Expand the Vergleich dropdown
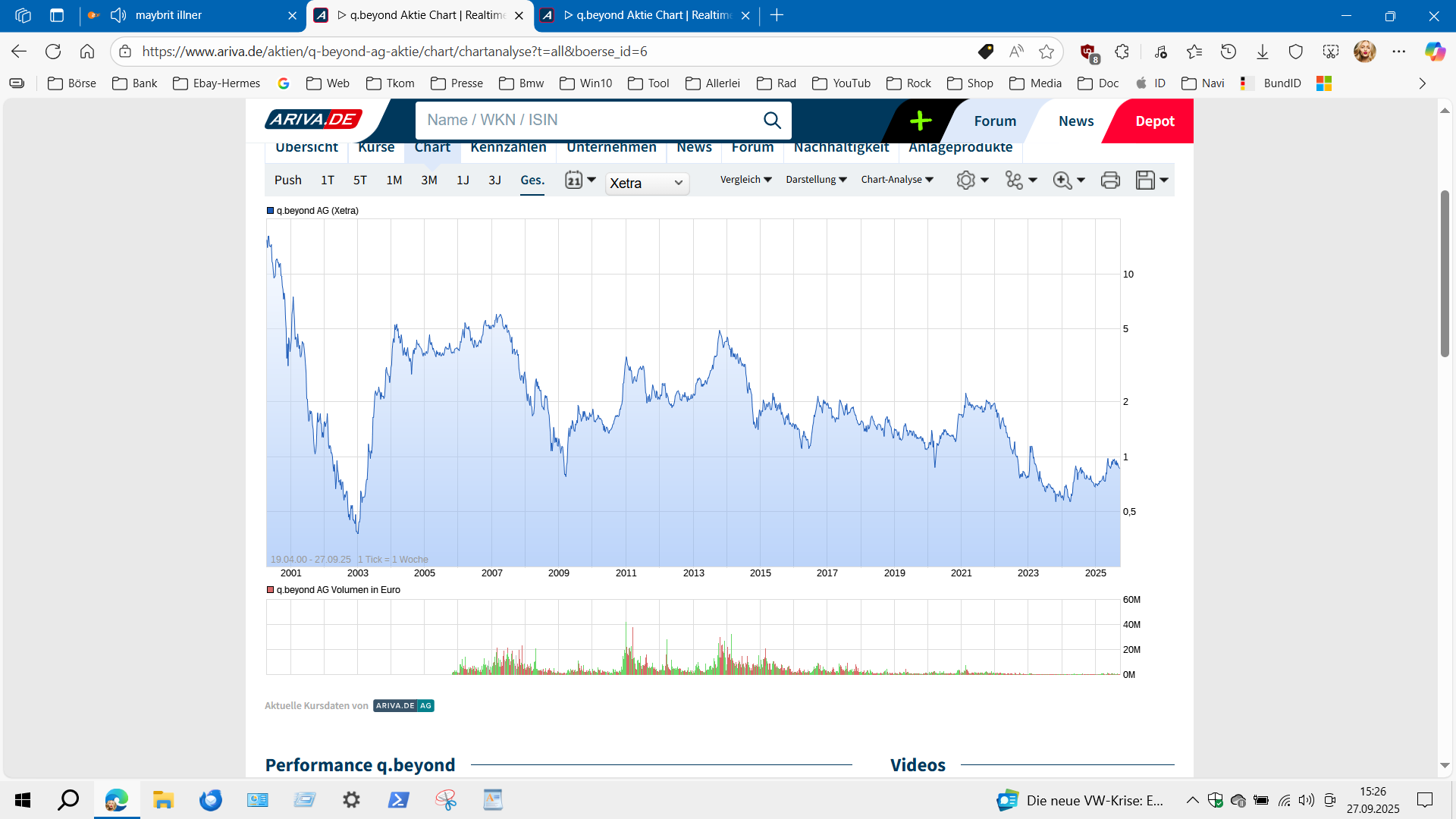Screen dimensions: 1456x819 [745, 180]
